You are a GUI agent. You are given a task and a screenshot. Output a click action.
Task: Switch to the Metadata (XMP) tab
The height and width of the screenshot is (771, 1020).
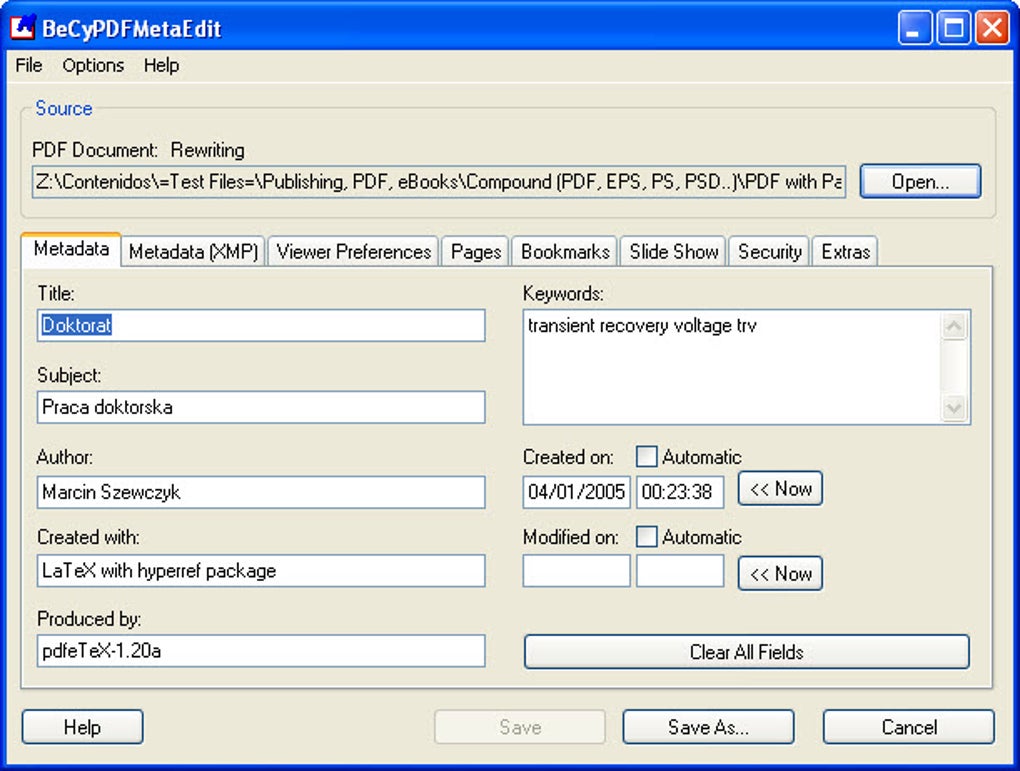193,251
